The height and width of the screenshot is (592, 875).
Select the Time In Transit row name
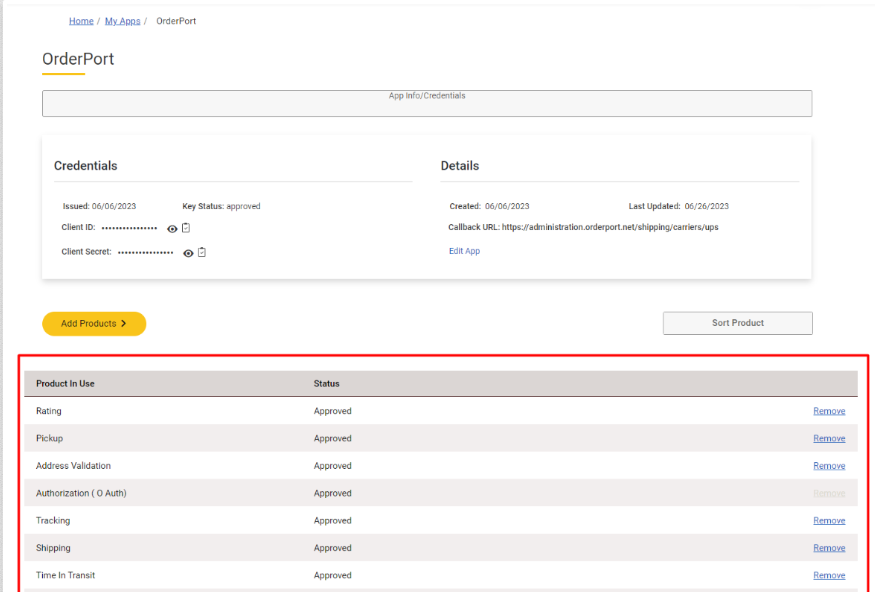coord(65,575)
